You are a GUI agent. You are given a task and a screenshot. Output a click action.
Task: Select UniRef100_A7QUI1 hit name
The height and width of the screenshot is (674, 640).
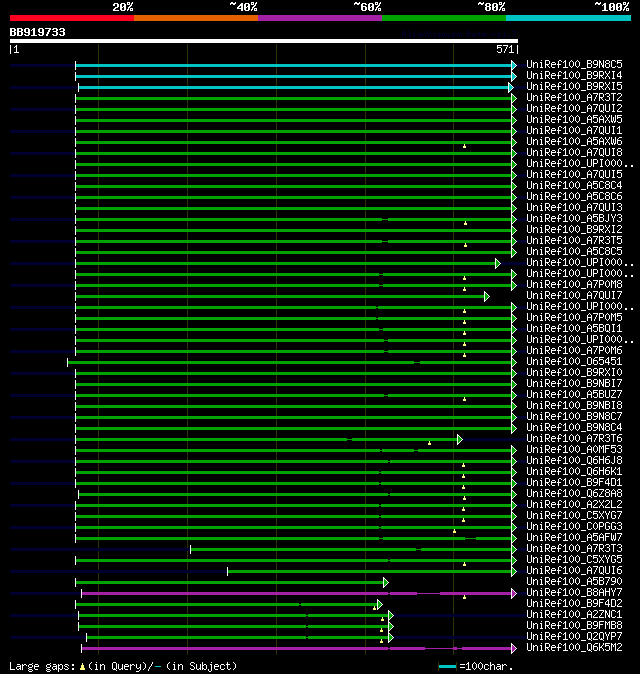coord(574,131)
